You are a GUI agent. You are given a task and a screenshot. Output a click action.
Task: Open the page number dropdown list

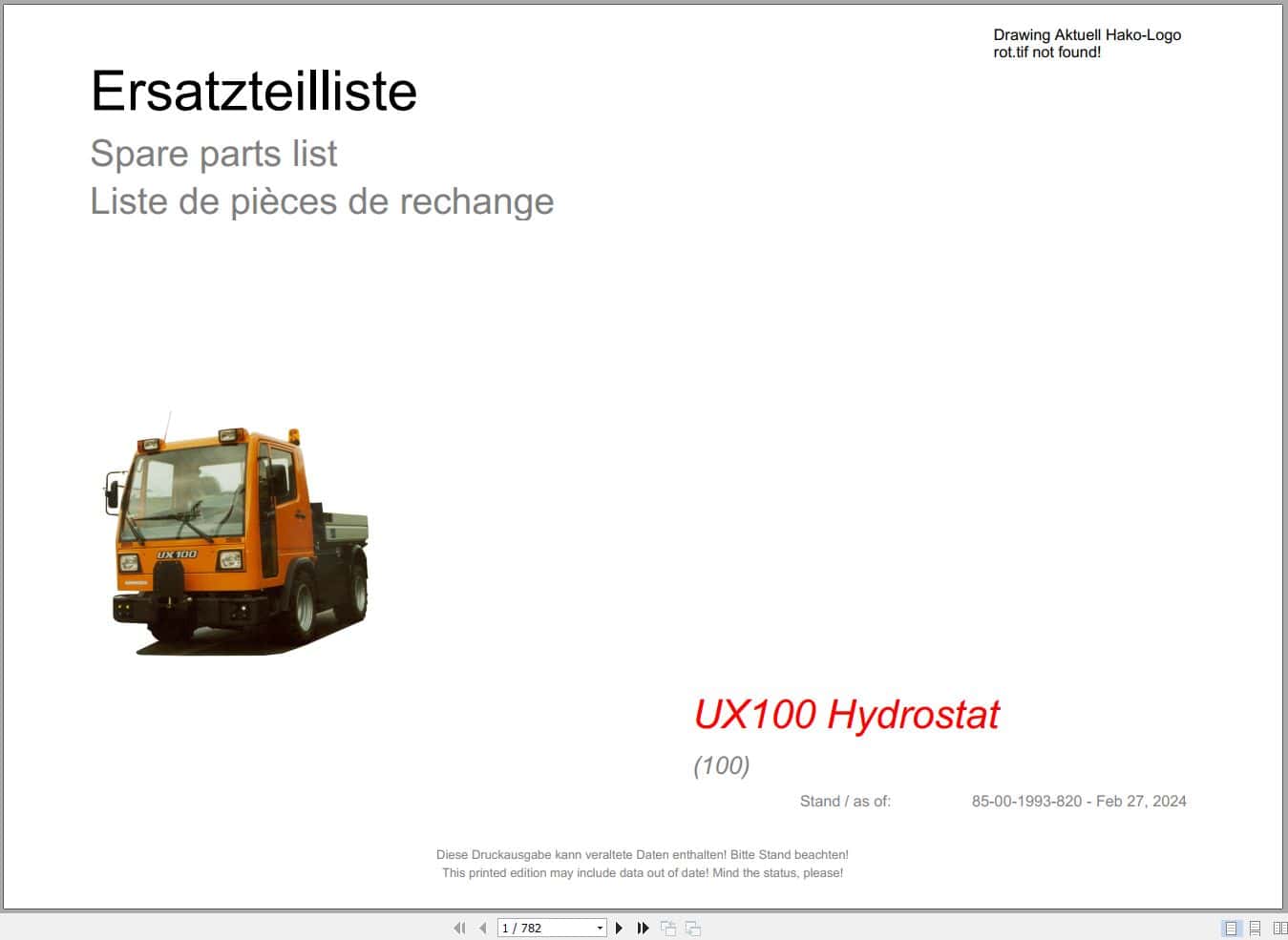pos(598,928)
